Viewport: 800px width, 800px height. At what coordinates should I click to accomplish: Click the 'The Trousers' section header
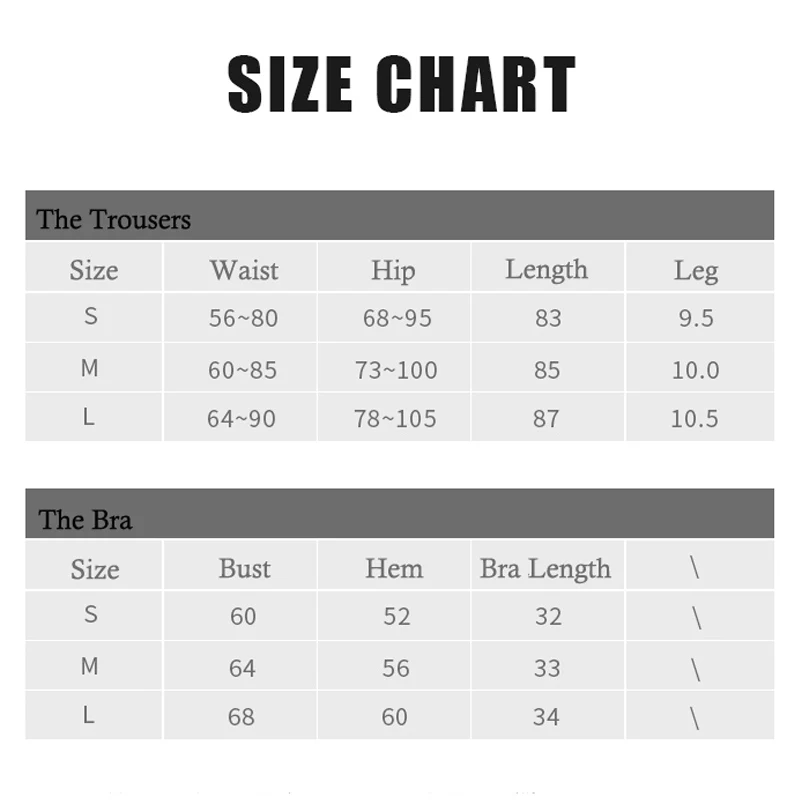pyautogui.click(x=113, y=219)
